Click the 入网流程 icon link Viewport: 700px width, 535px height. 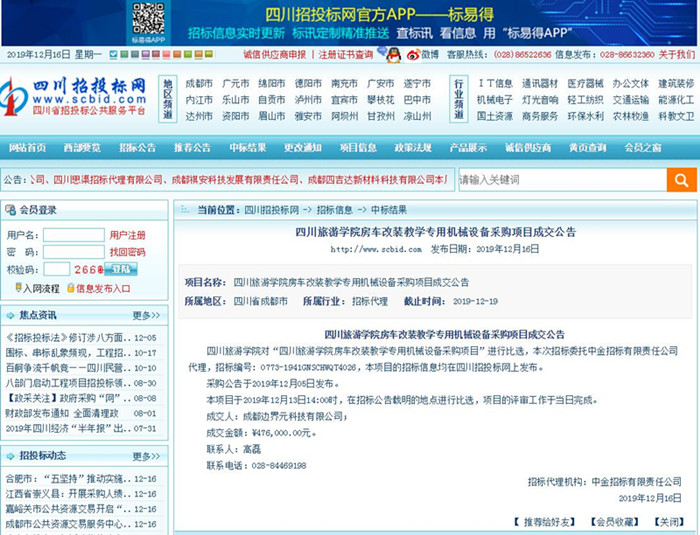pyautogui.click(x=38, y=288)
